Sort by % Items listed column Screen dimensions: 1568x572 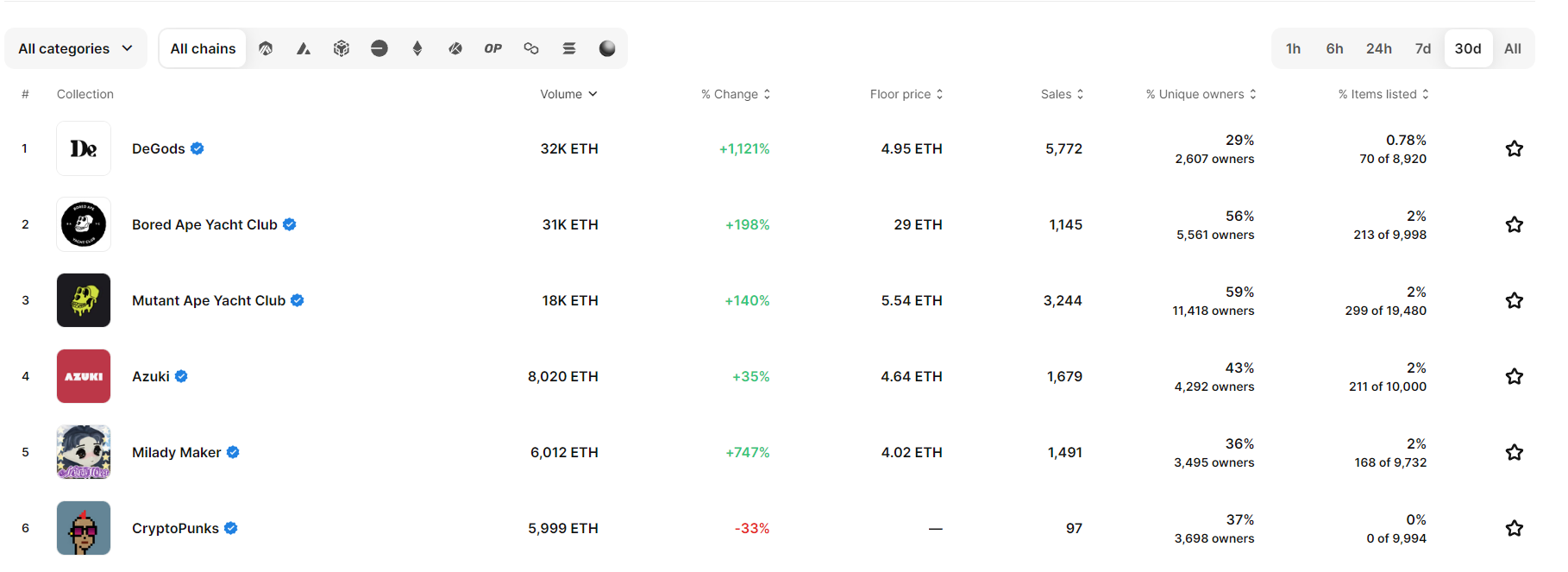[x=1383, y=94]
